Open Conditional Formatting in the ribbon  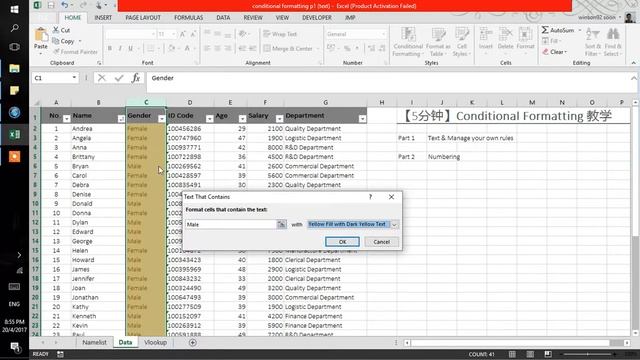[408, 42]
